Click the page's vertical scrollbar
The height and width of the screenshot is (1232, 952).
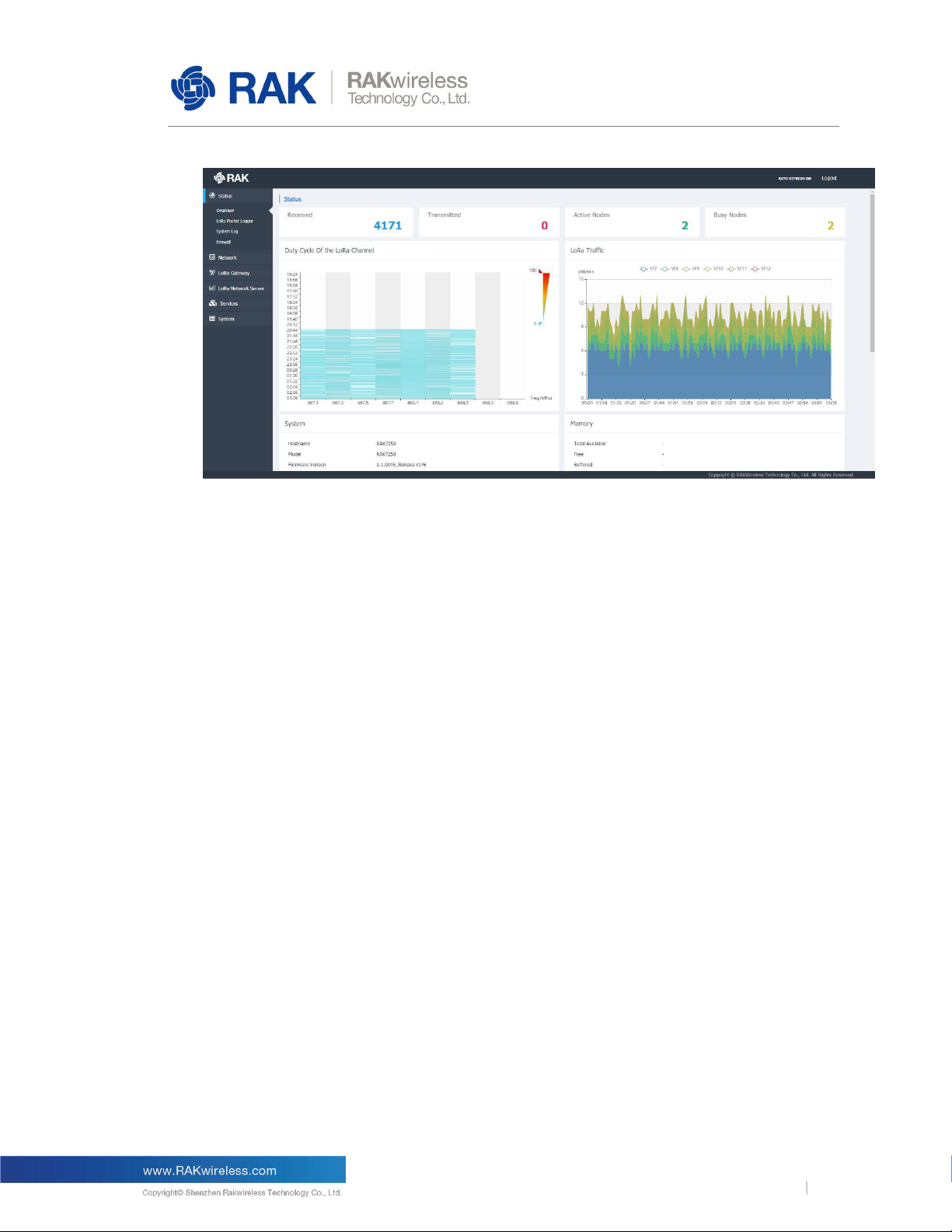click(x=872, y=272)
